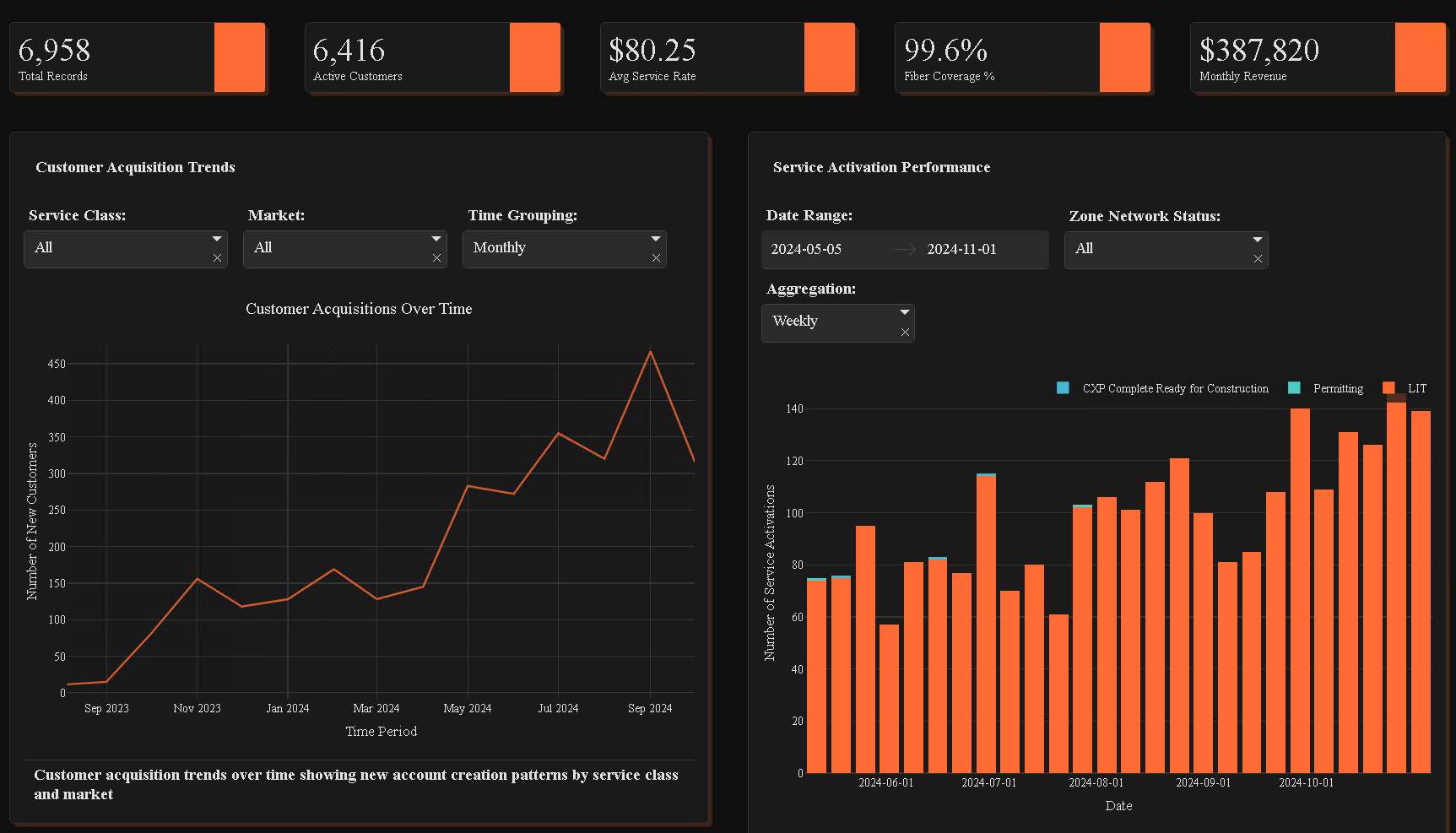Clear the Time Grouping dropdown value
The height and width of the screenshot is (833, 1456).
[656, 258]
